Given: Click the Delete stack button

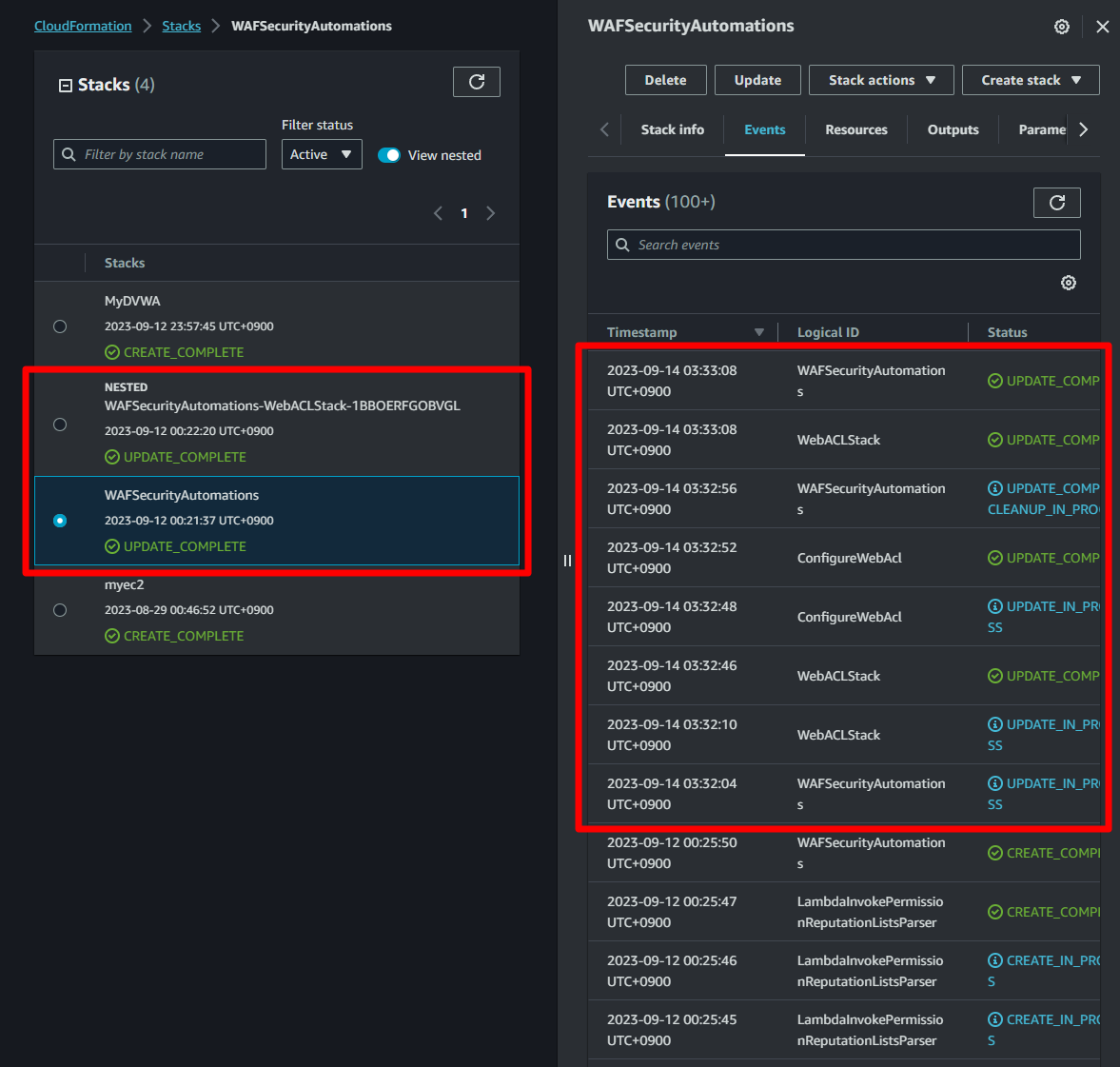Looking at the screenshot, I should [x=666, y=80].
